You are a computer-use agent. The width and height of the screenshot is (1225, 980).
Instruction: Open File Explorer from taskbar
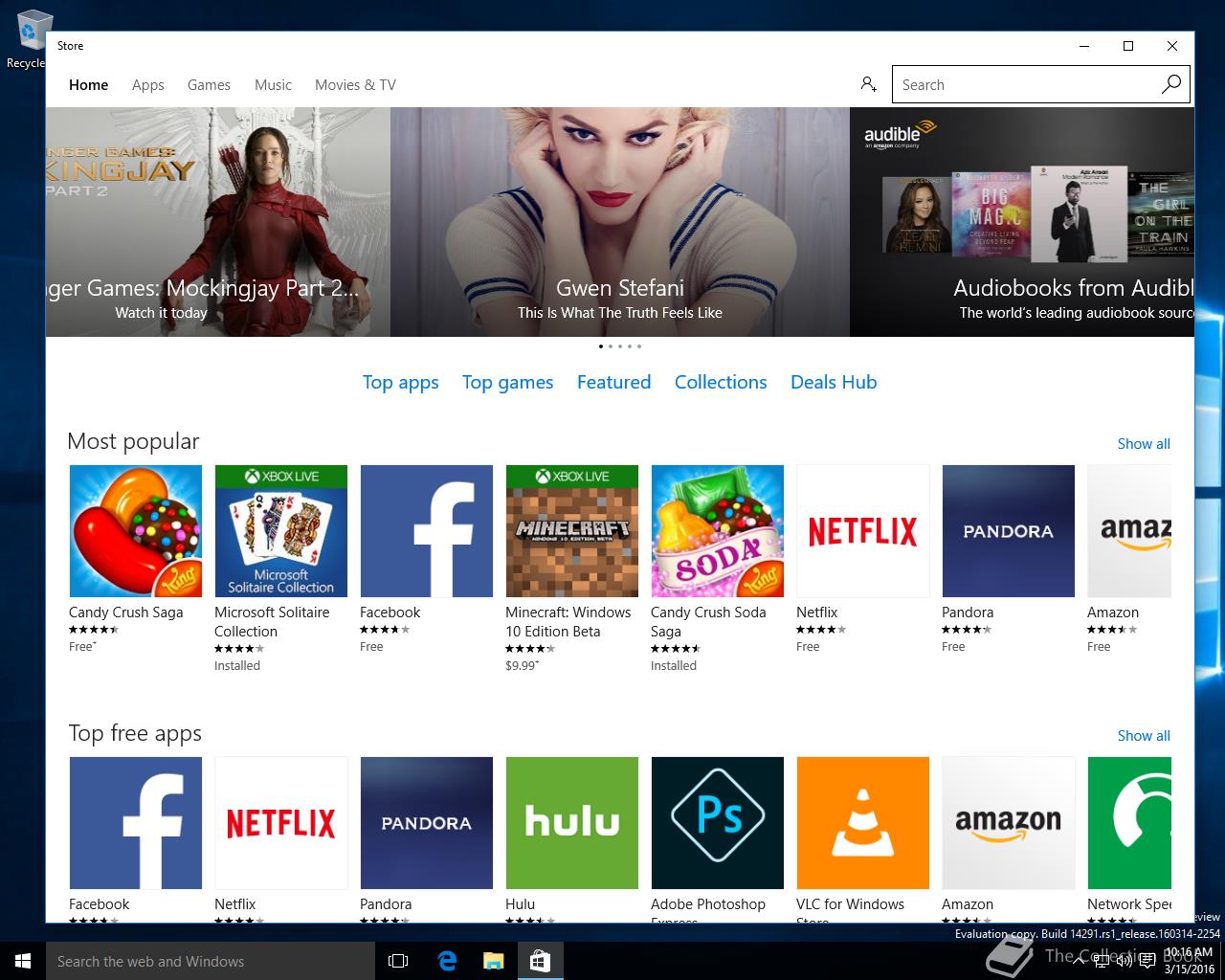click(493, 961)
